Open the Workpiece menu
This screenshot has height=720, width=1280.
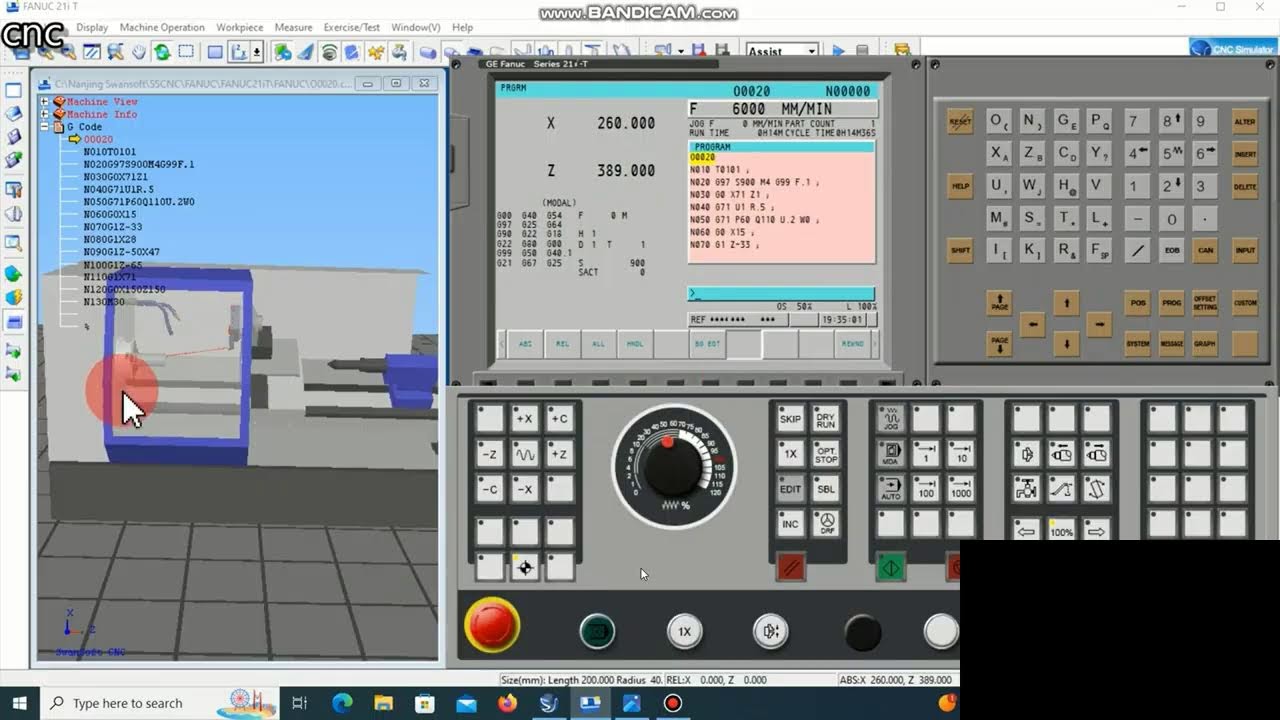coord(240,27)
